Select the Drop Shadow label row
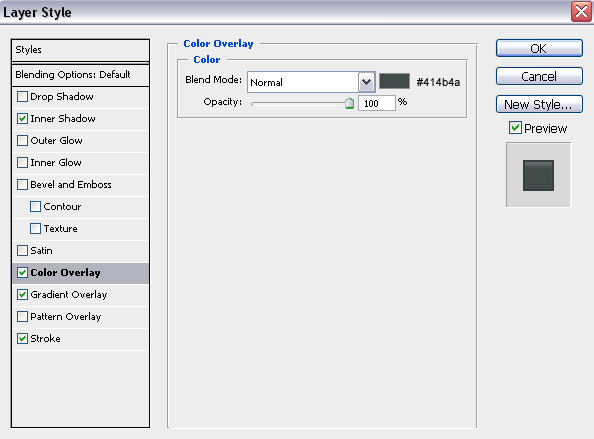This screenshot has height=439, width=594. (80, 97)
